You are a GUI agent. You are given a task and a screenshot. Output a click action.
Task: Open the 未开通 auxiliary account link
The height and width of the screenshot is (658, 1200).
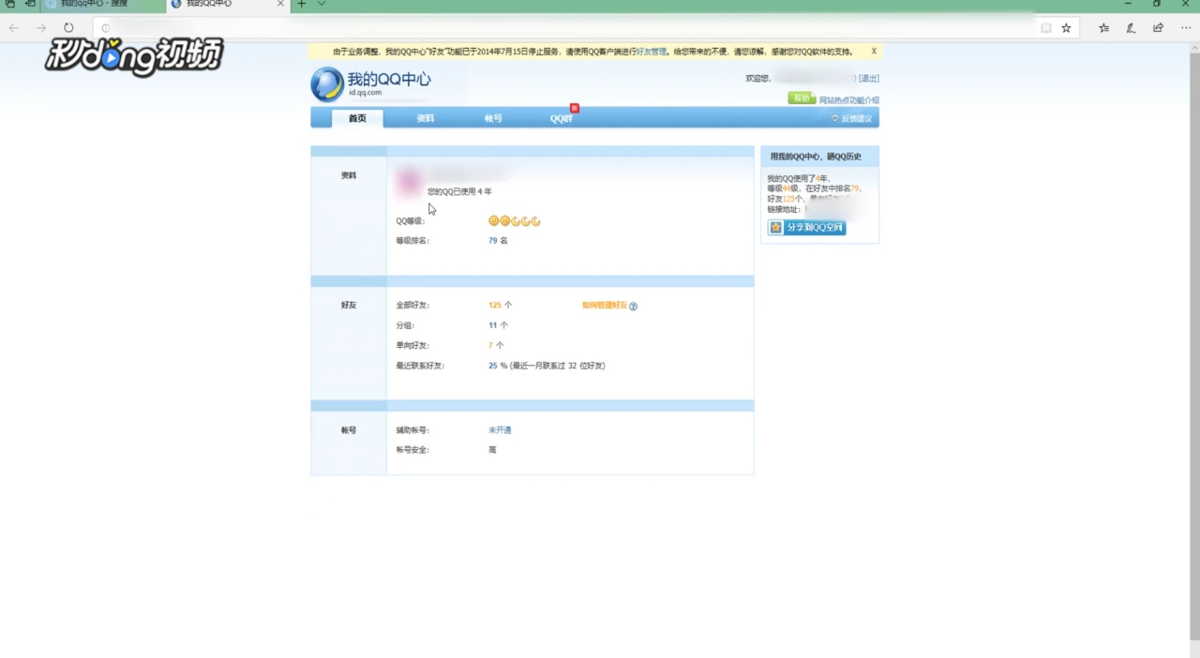pos(500,430)
